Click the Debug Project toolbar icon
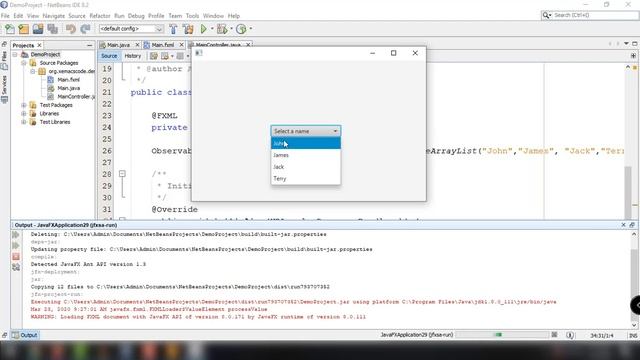This screenshot has width=640, height=360. pyautogui.click(x=222, y=29)
